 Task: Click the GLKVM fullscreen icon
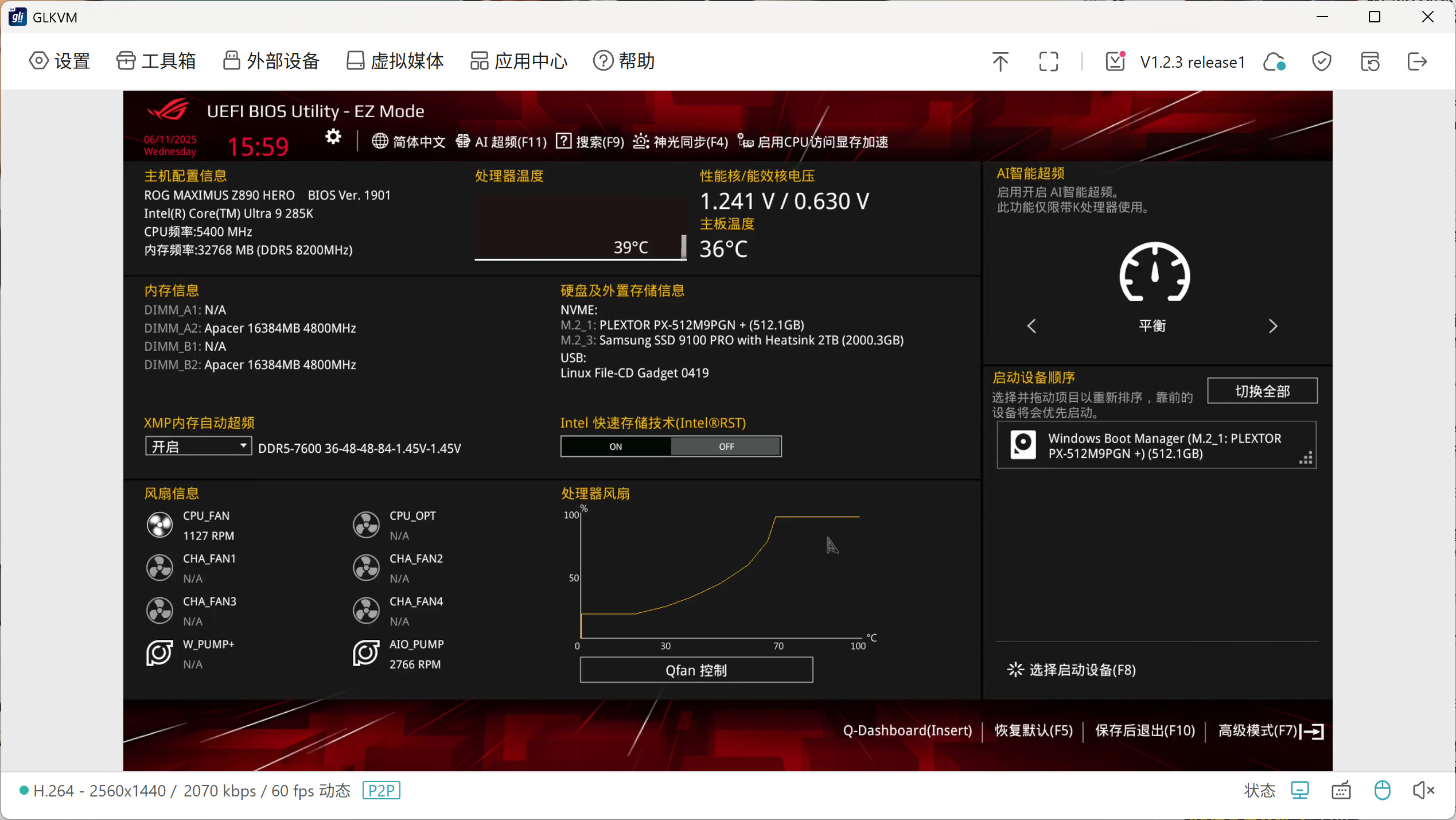pos(1048,61)
